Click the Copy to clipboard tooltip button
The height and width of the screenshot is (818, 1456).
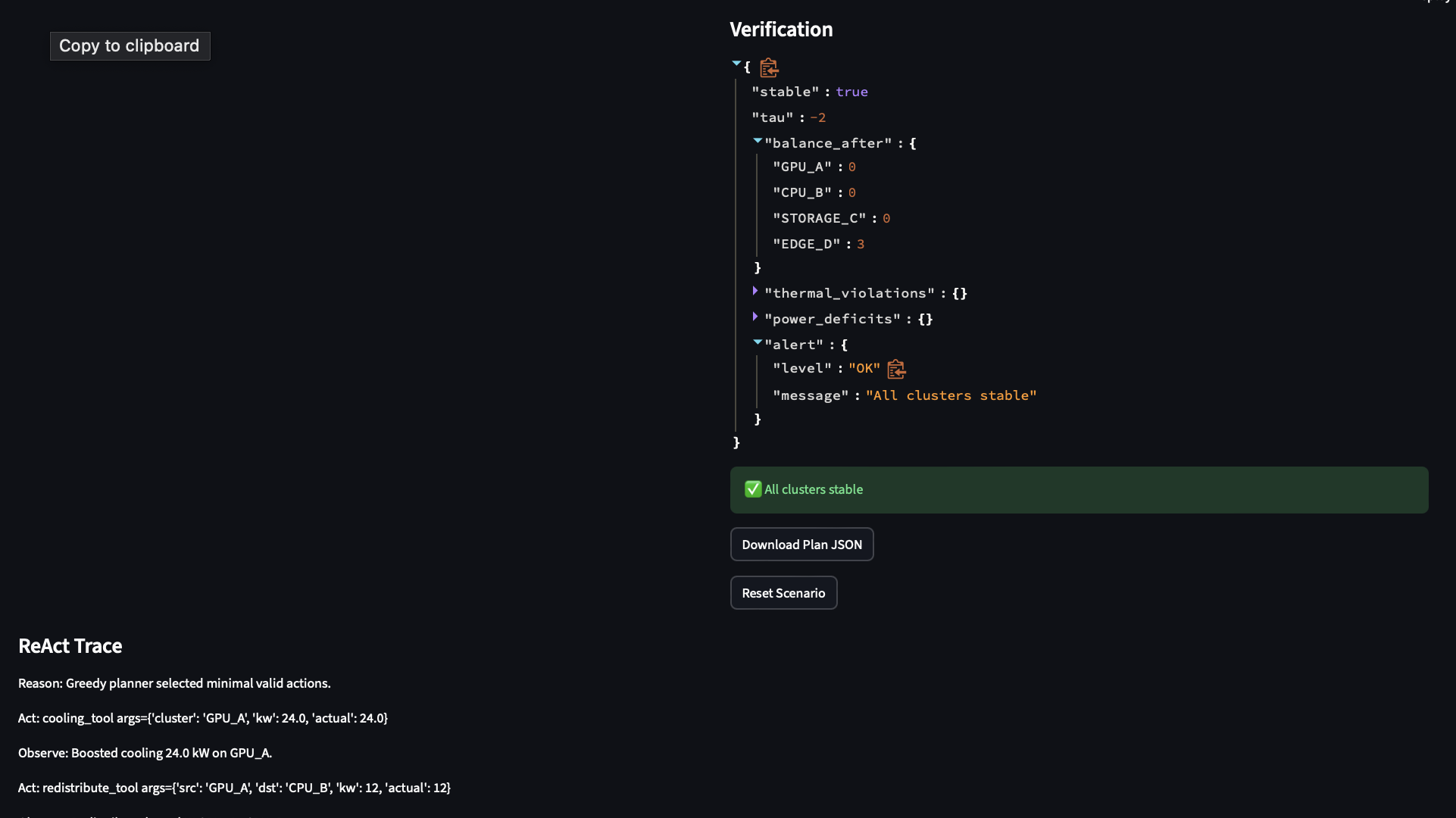(x=130, y=46)
